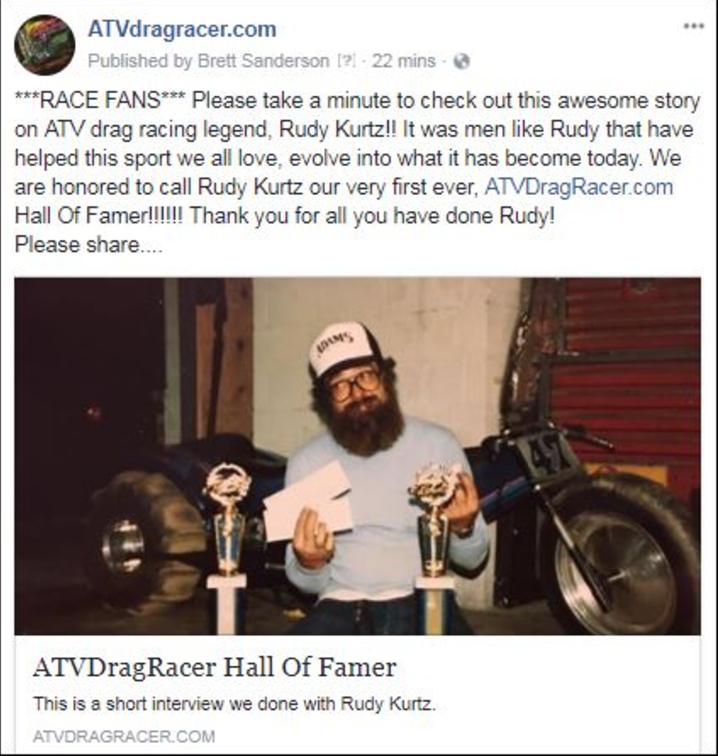Open the three-dot post options menu
Viewport: 718px width, 756px height.
(694, 26)
